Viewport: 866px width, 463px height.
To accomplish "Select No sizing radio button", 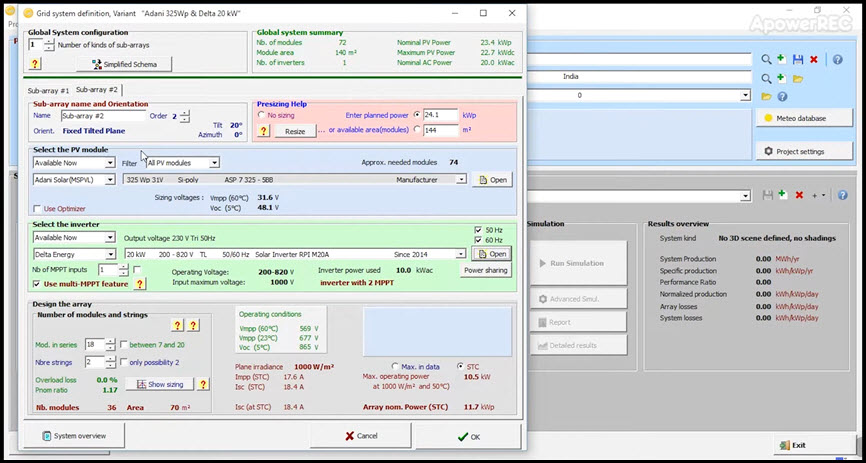I will pyautogui.click(x=262, y=115).
